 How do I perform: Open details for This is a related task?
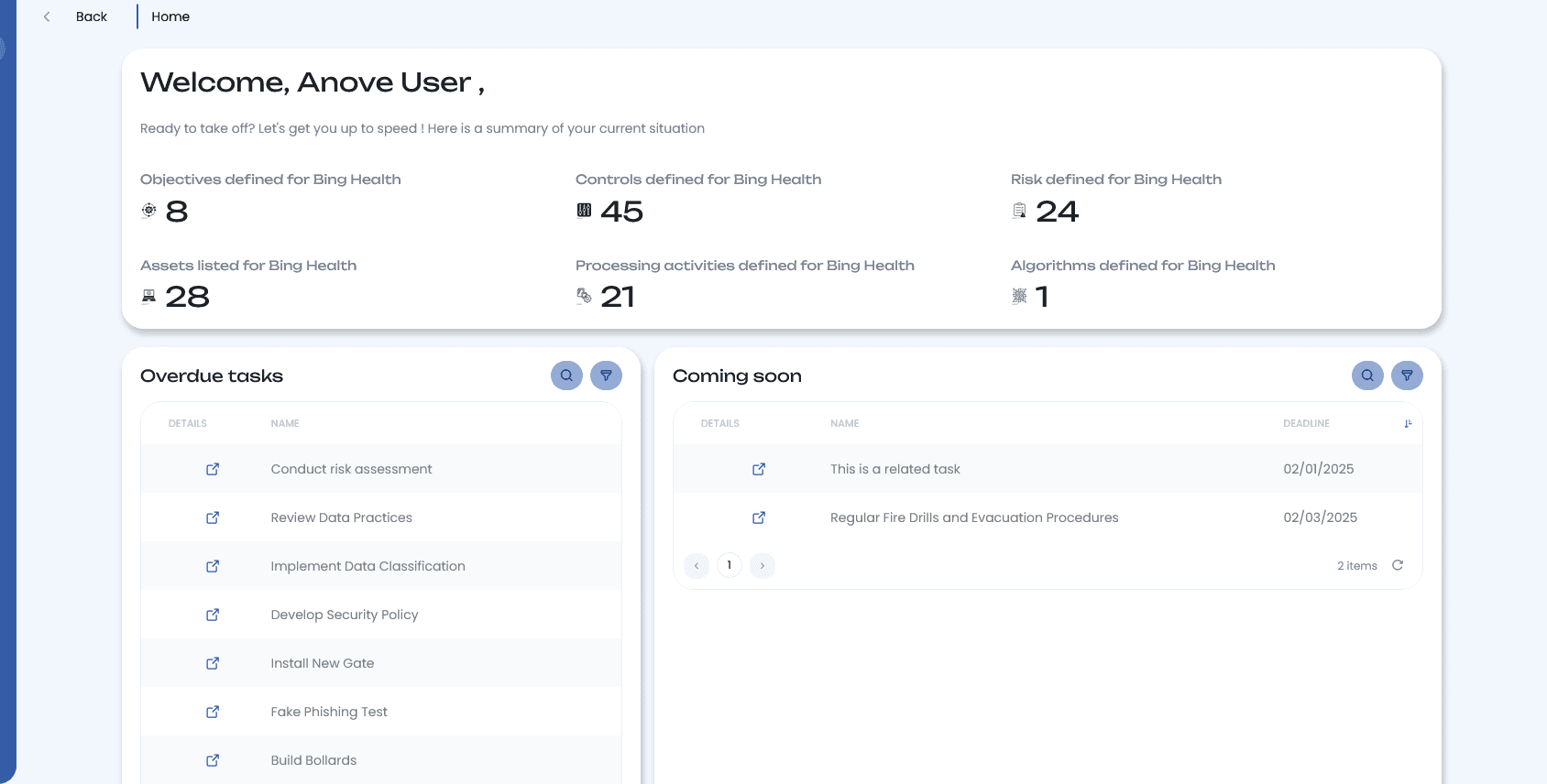point(759,469)
